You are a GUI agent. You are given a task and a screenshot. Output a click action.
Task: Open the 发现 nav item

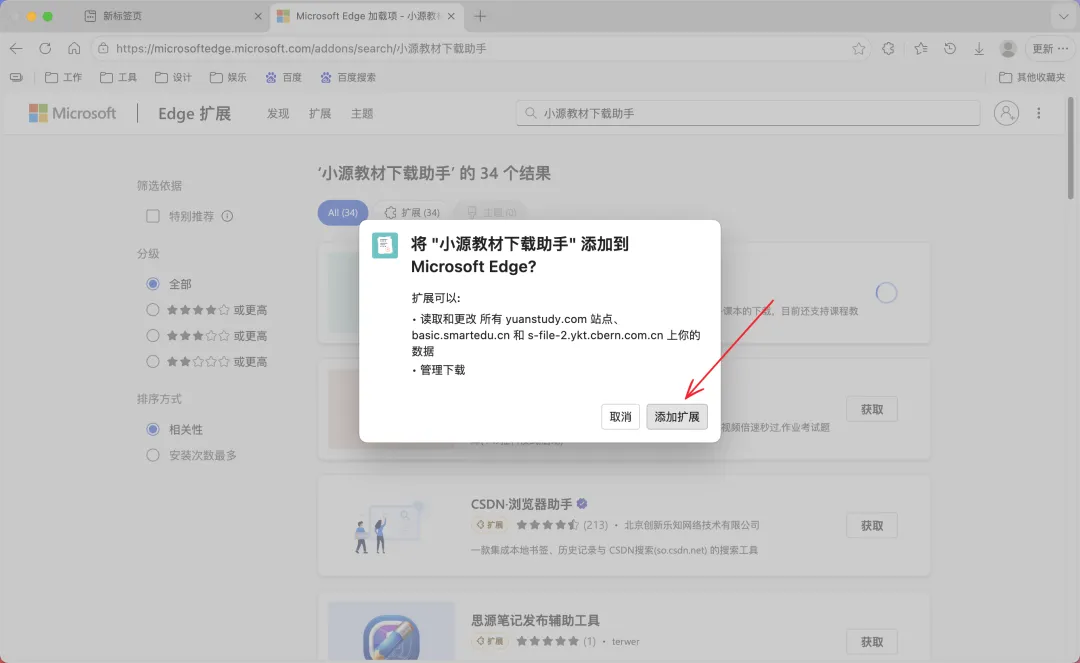[278, 114]
